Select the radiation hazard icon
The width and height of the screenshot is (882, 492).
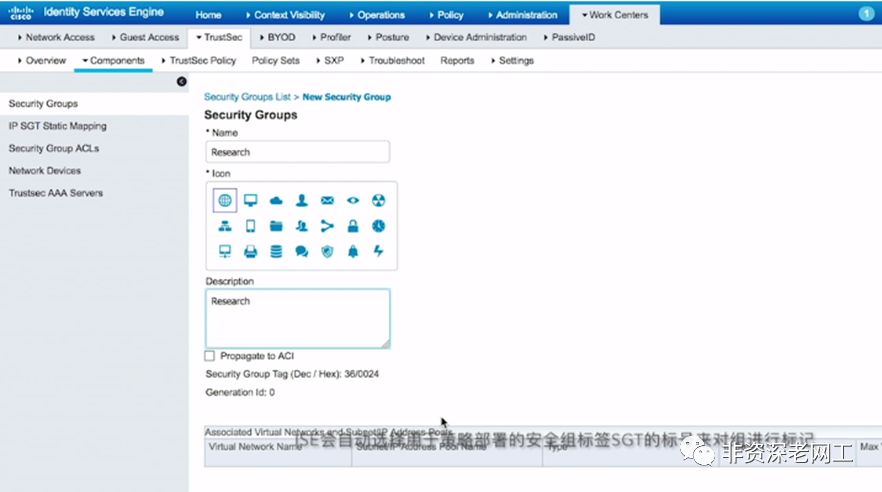[x=379, y=200]
